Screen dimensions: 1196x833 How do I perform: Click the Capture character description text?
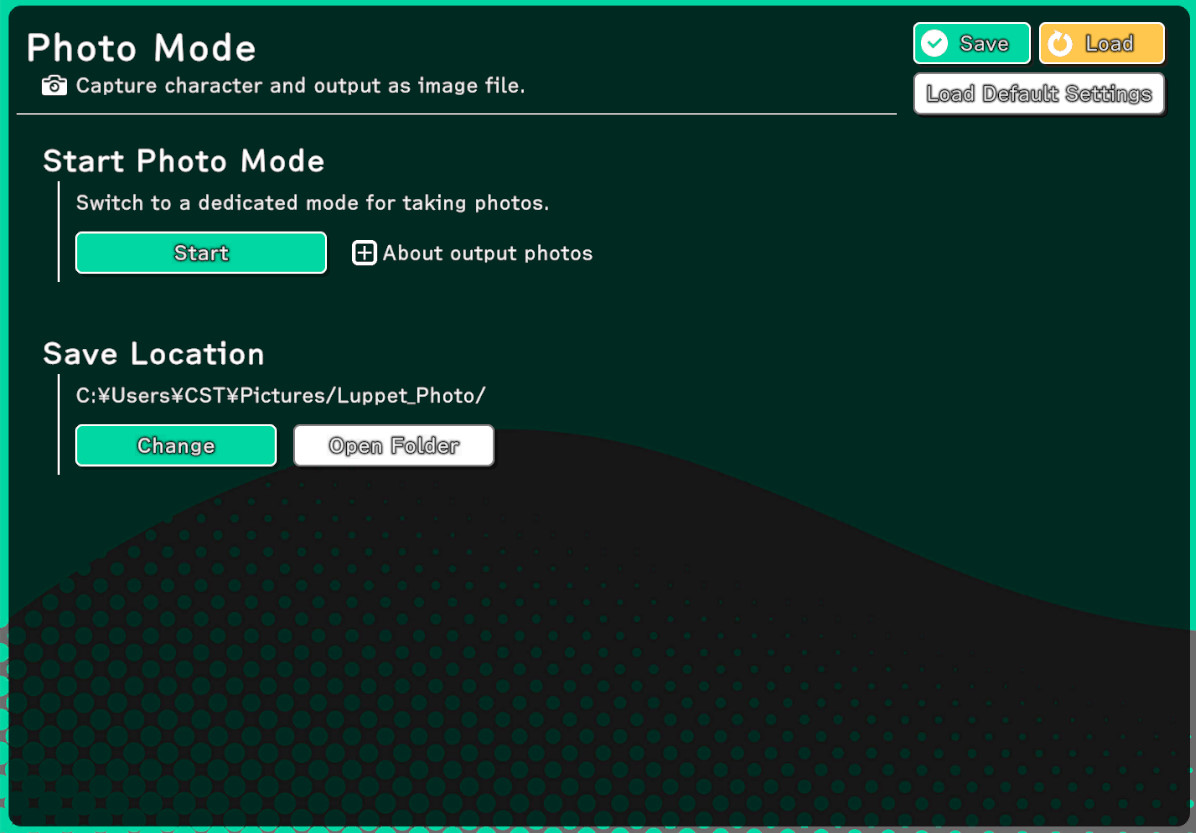coord(300,86)
